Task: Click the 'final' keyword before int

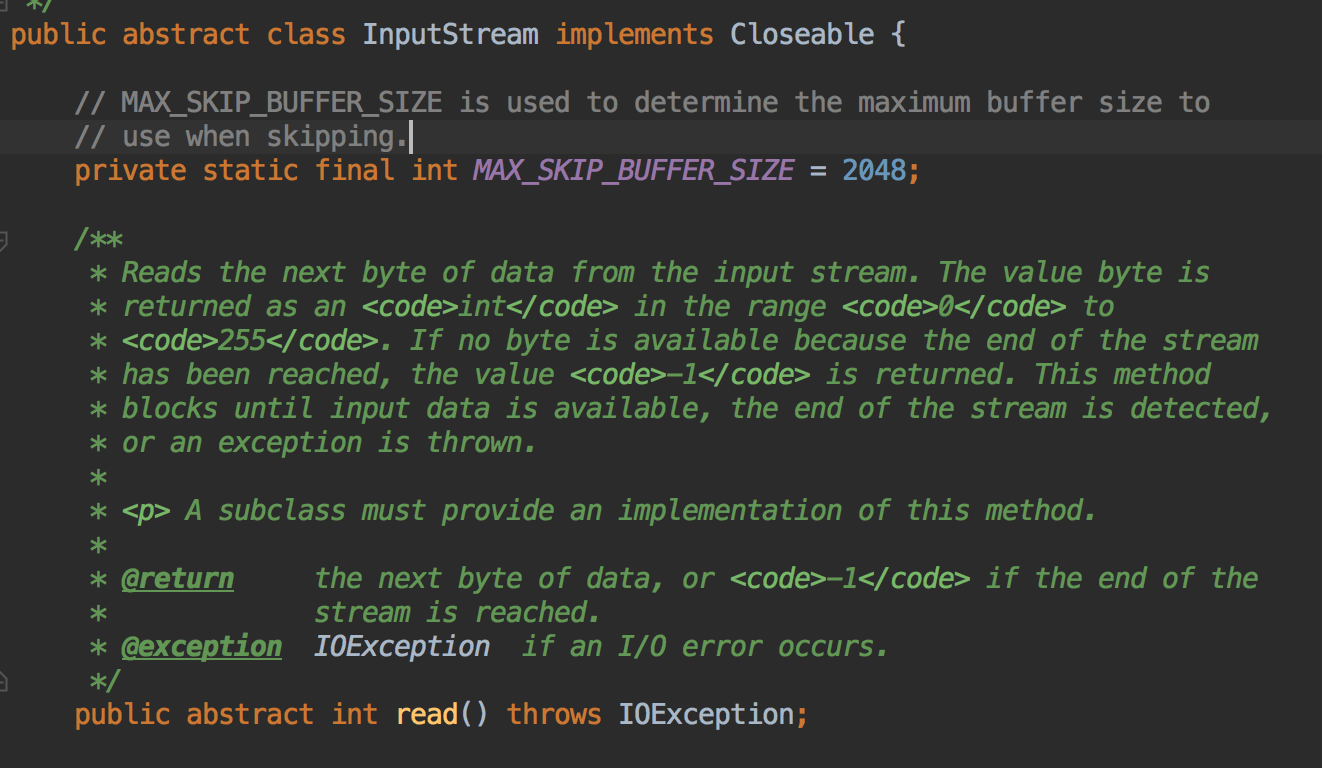Action: 354,170
